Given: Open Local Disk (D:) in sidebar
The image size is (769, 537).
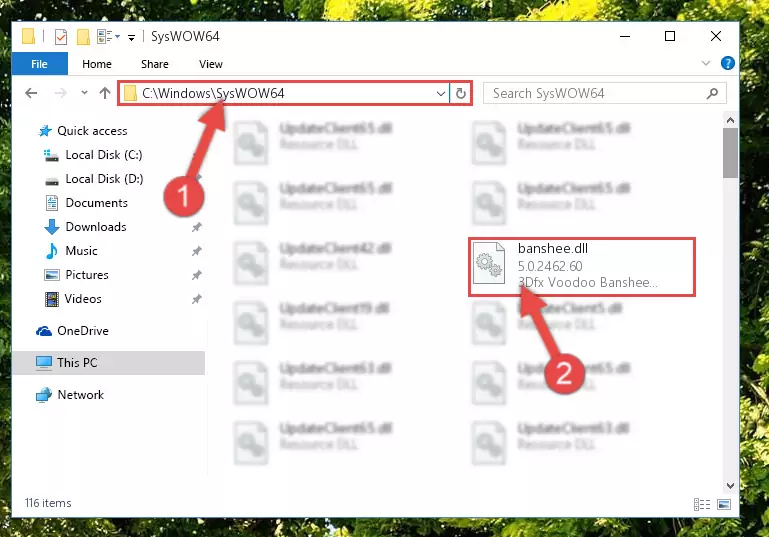Looking at the screenshot, I should pyautogui.click(x=104, y=179).
